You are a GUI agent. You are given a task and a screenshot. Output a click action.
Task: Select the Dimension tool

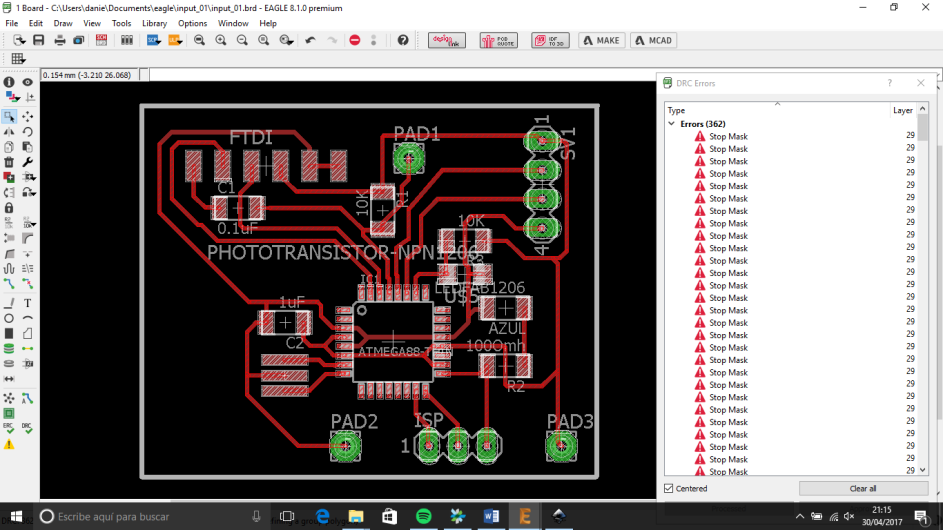(9, 379)
